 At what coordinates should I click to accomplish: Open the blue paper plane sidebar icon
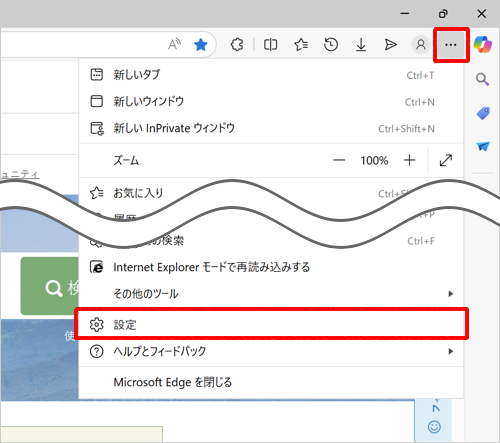click(483, 146)
